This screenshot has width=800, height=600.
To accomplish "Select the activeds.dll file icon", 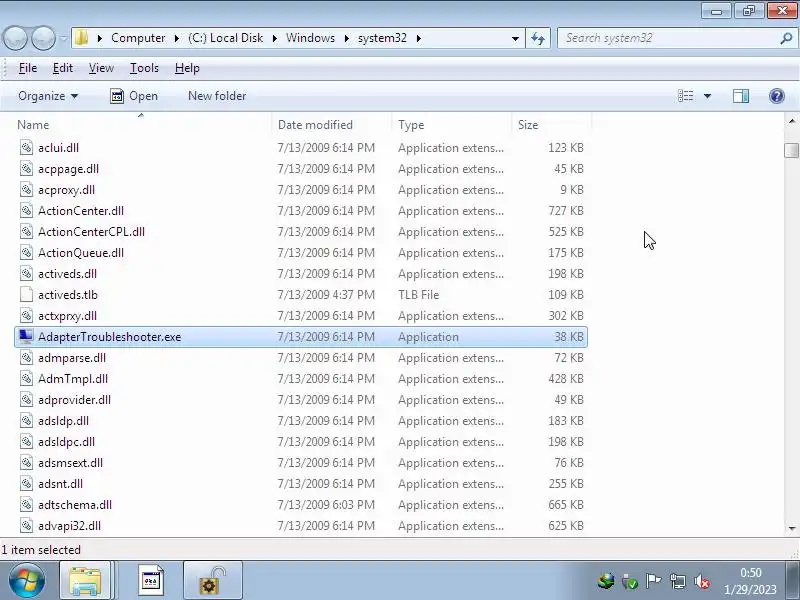I will click(x=27, y=274).
